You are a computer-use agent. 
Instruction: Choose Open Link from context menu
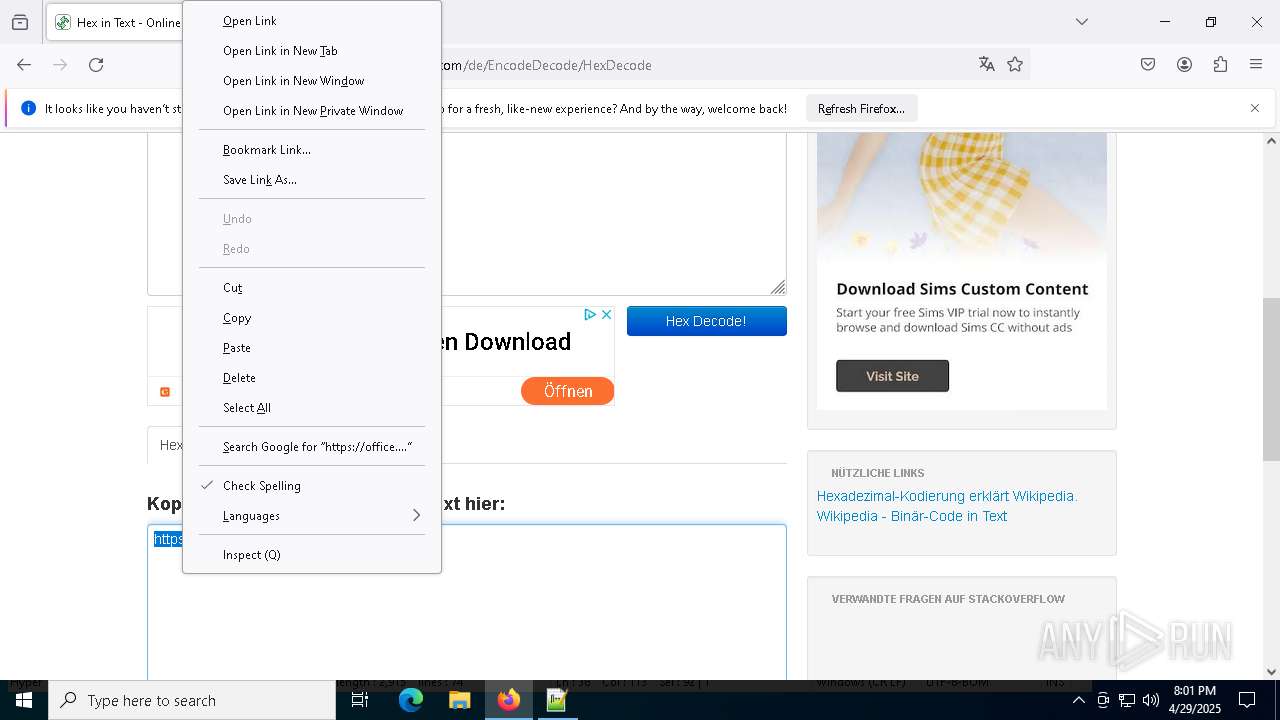(x=312, y=21)
